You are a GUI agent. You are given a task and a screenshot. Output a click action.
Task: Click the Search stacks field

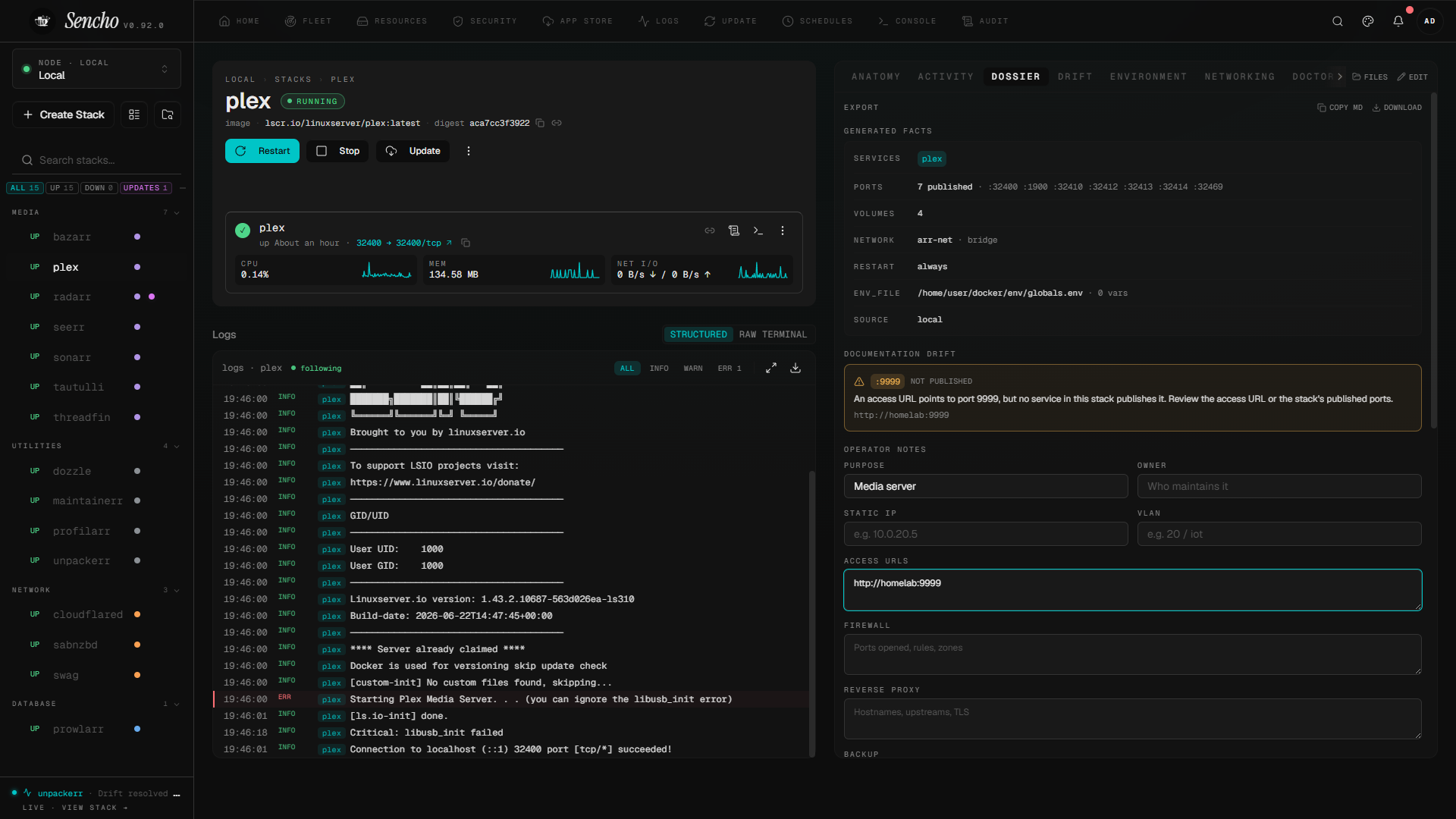(x=96, y=160)
